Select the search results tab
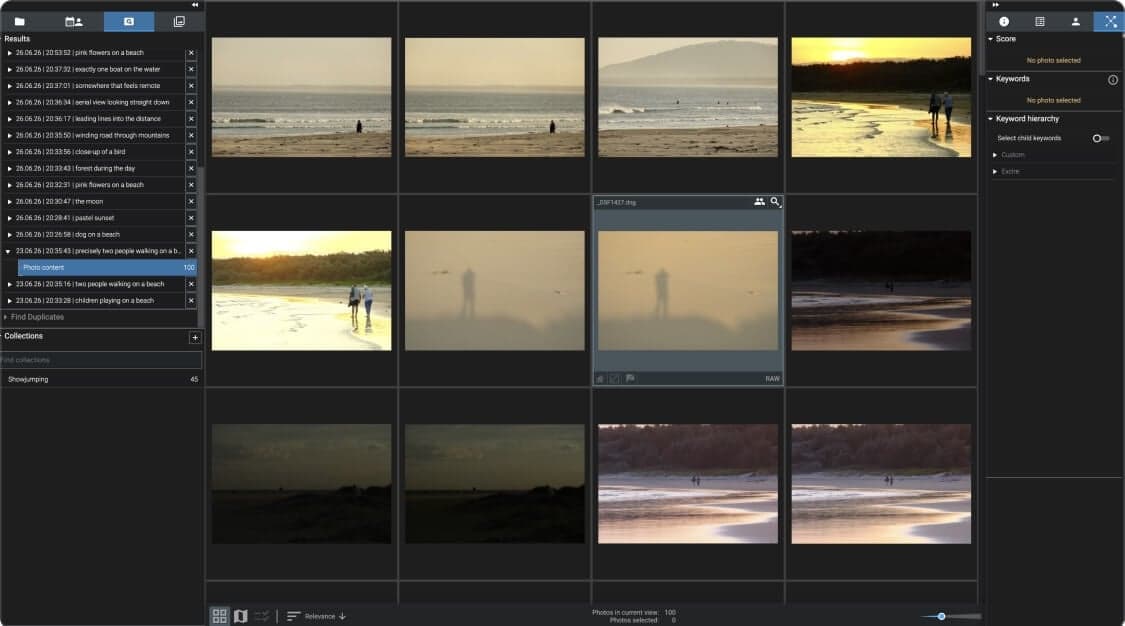 [128, 22]
